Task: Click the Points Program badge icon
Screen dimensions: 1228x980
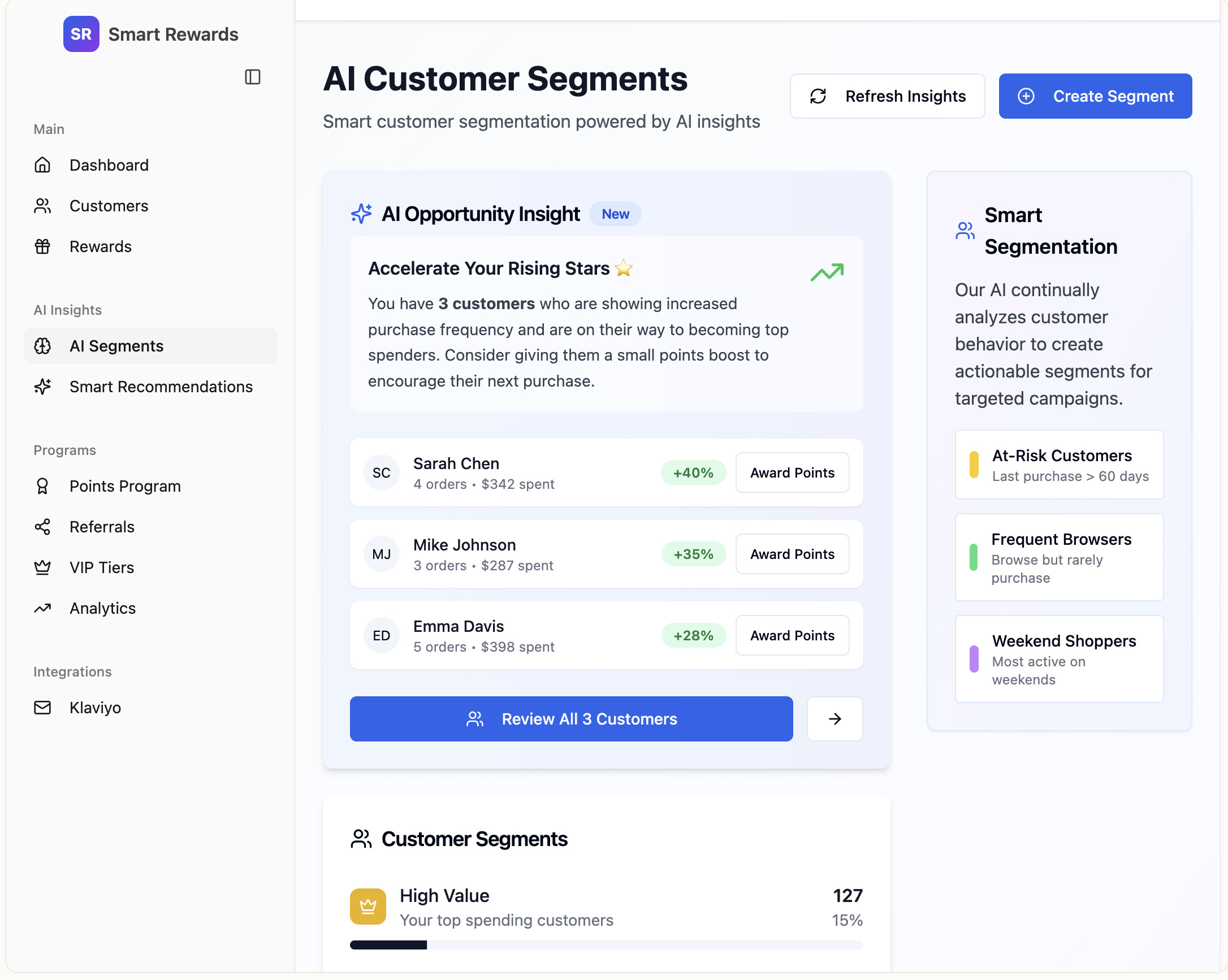Action: (x=43, y=486)
